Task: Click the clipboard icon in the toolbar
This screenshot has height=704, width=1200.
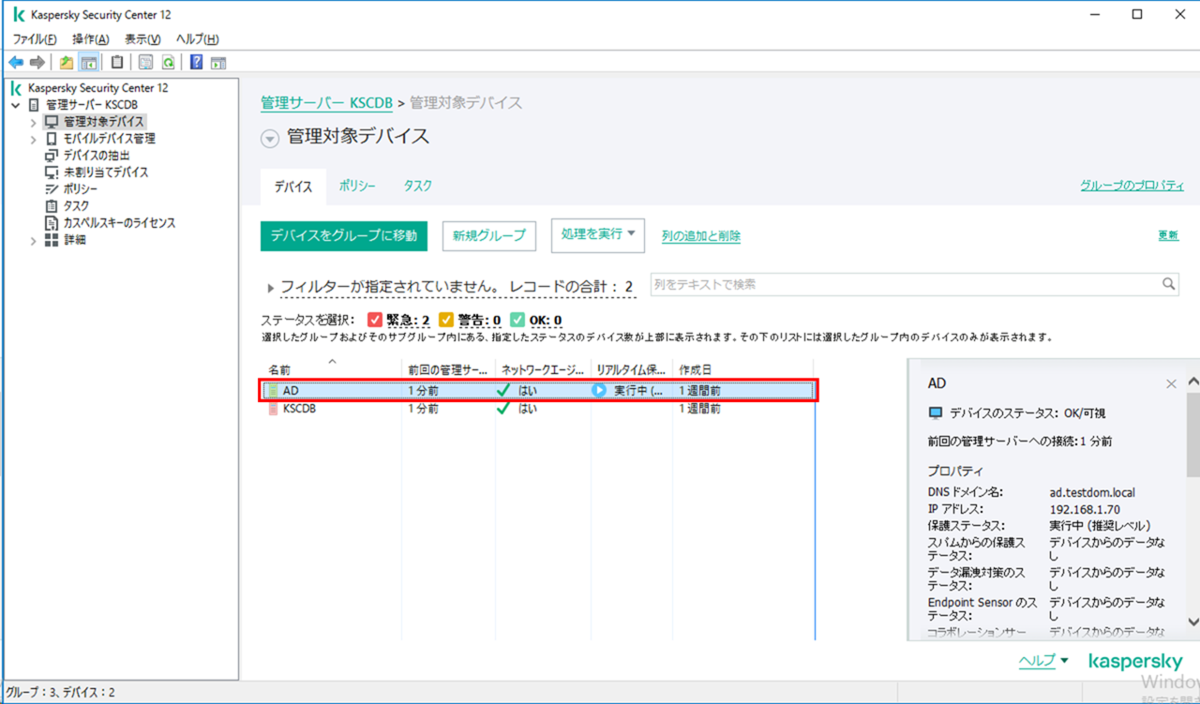Action: (118, 62)
